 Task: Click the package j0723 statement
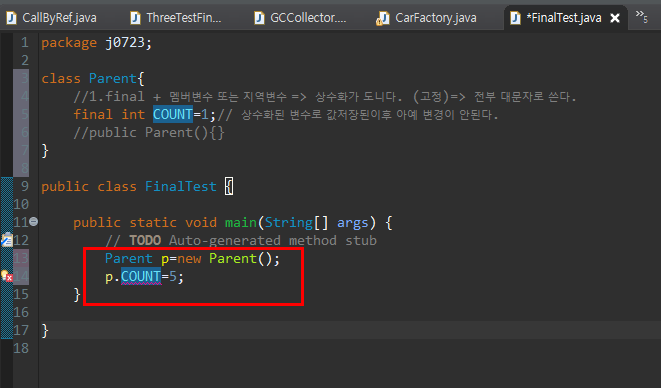coord(96,43)
